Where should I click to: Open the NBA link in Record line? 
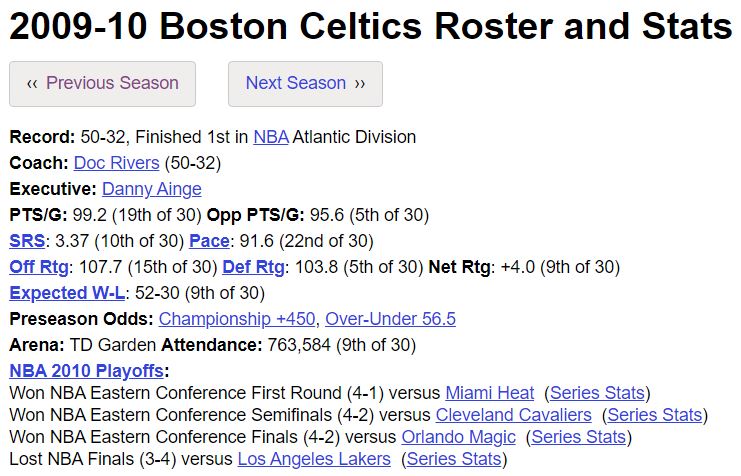[x=271, y=137]
